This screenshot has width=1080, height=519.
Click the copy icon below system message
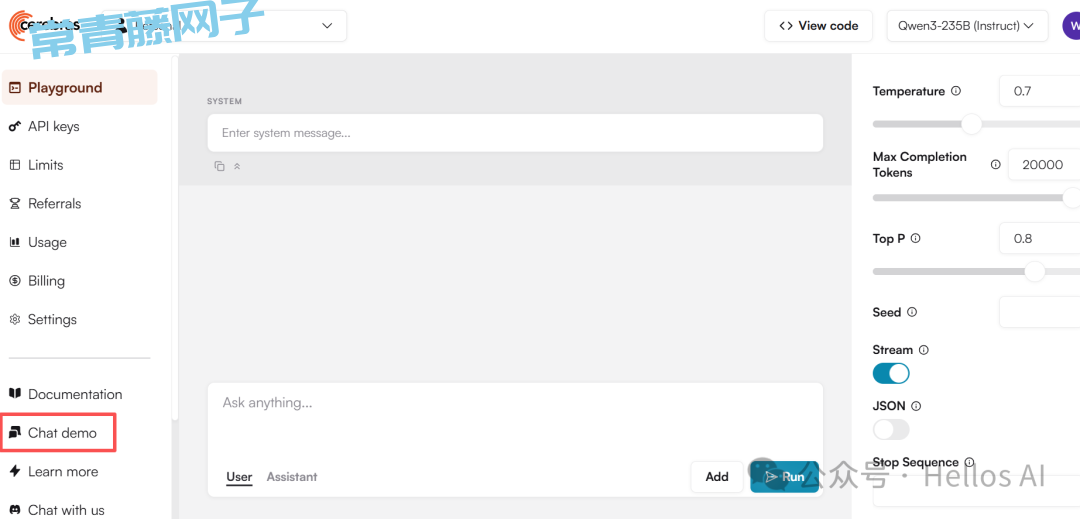[x=219, y=166]
